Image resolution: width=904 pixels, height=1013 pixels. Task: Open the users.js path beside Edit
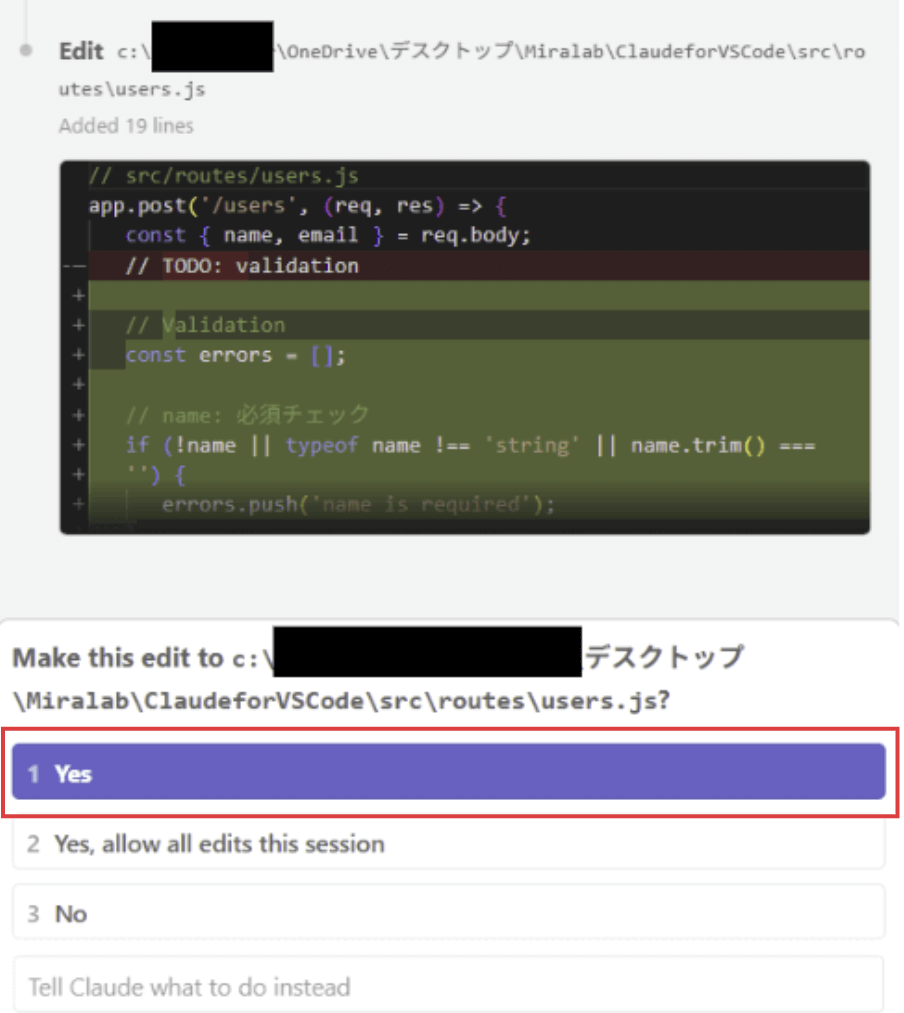click(x=490, y=70)
